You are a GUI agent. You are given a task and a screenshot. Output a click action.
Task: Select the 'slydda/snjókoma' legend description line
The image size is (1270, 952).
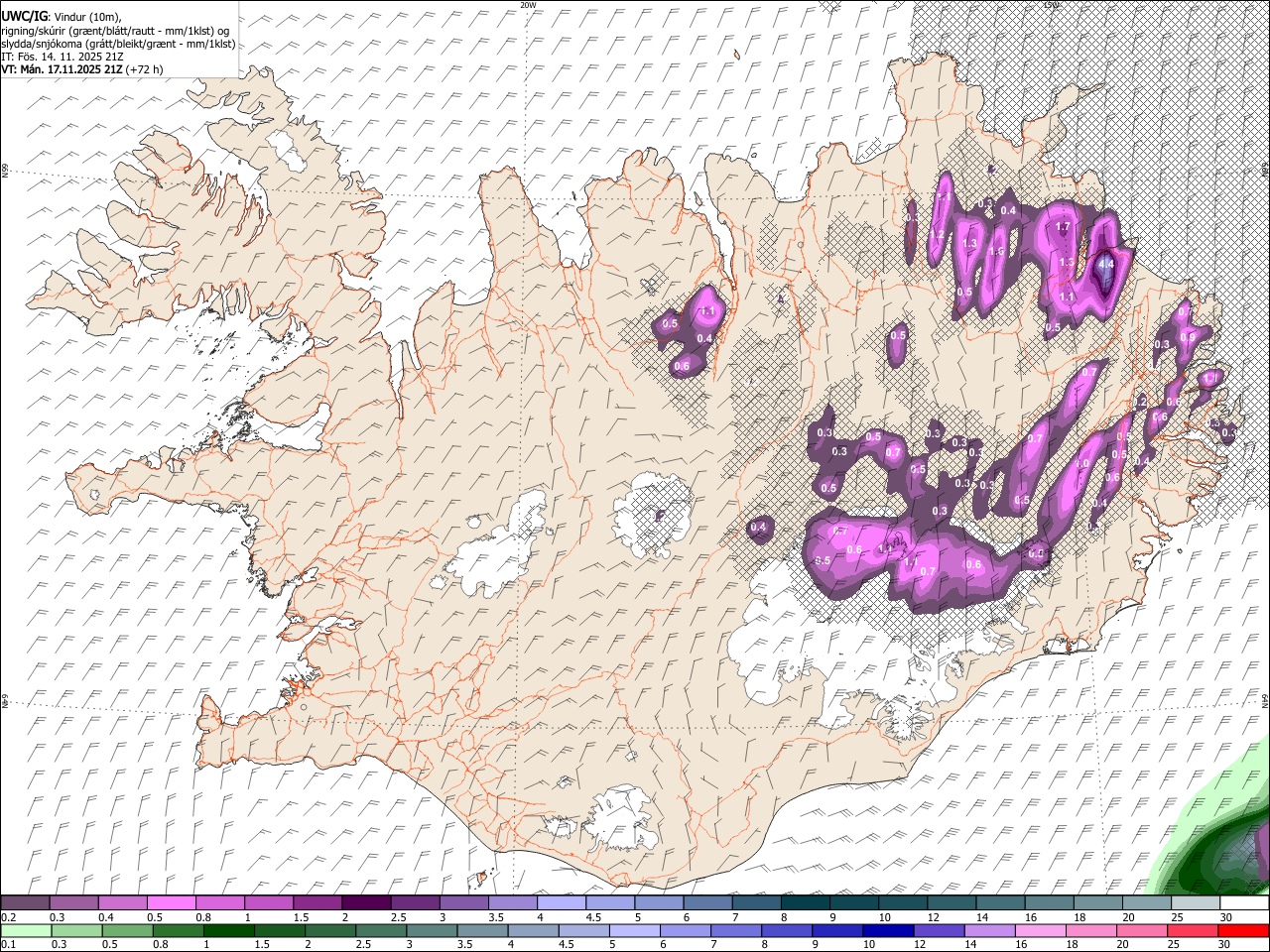[x=119, y=44]
